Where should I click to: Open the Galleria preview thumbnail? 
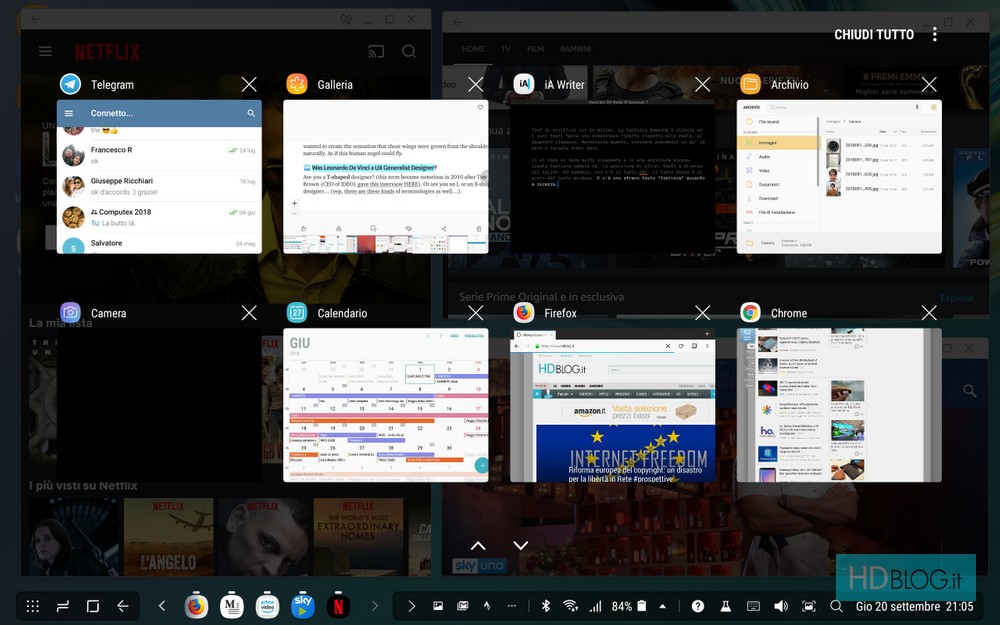click(386, 177)
